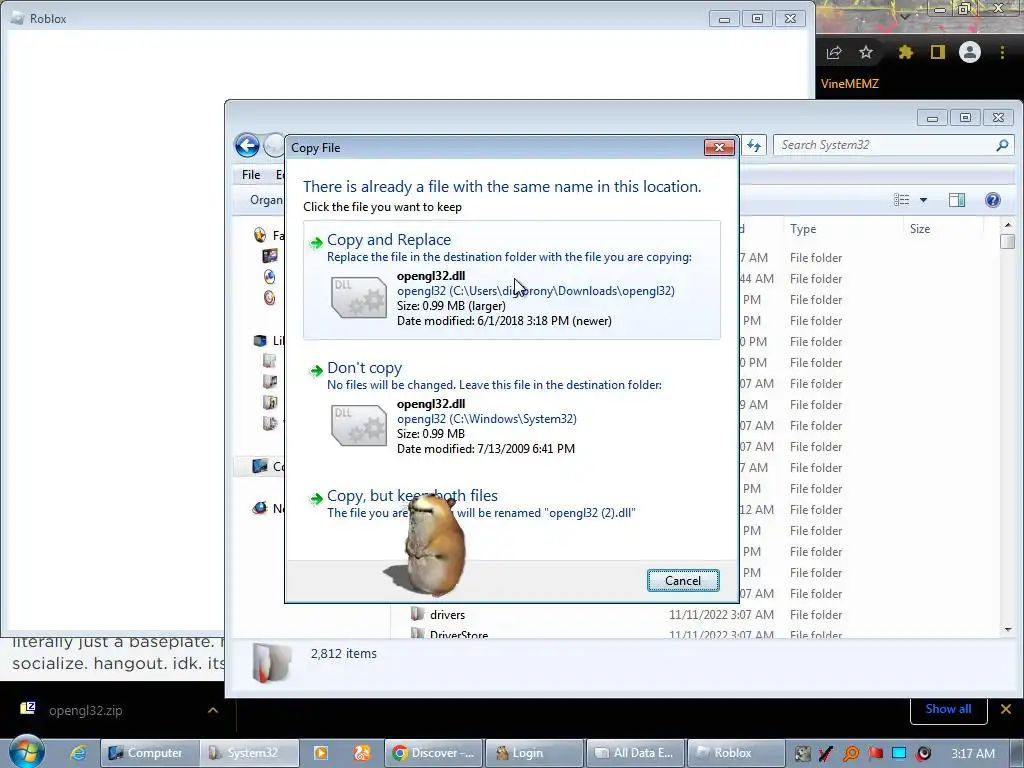This screenshot has height=768, width=1024.
Task: Click the Favorites star icon in the navigation pane
Action: 260,235
